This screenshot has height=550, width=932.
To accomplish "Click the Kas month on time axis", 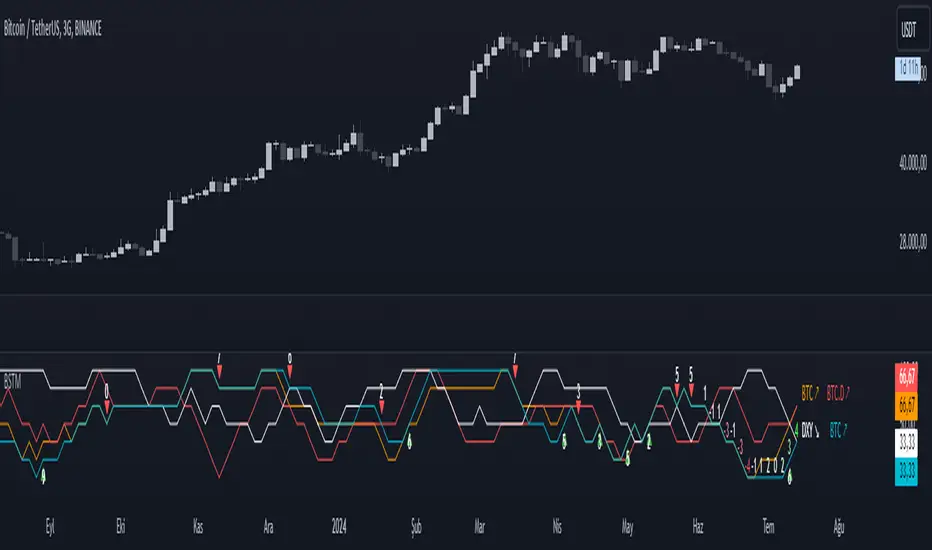I will tap(198, 527).
